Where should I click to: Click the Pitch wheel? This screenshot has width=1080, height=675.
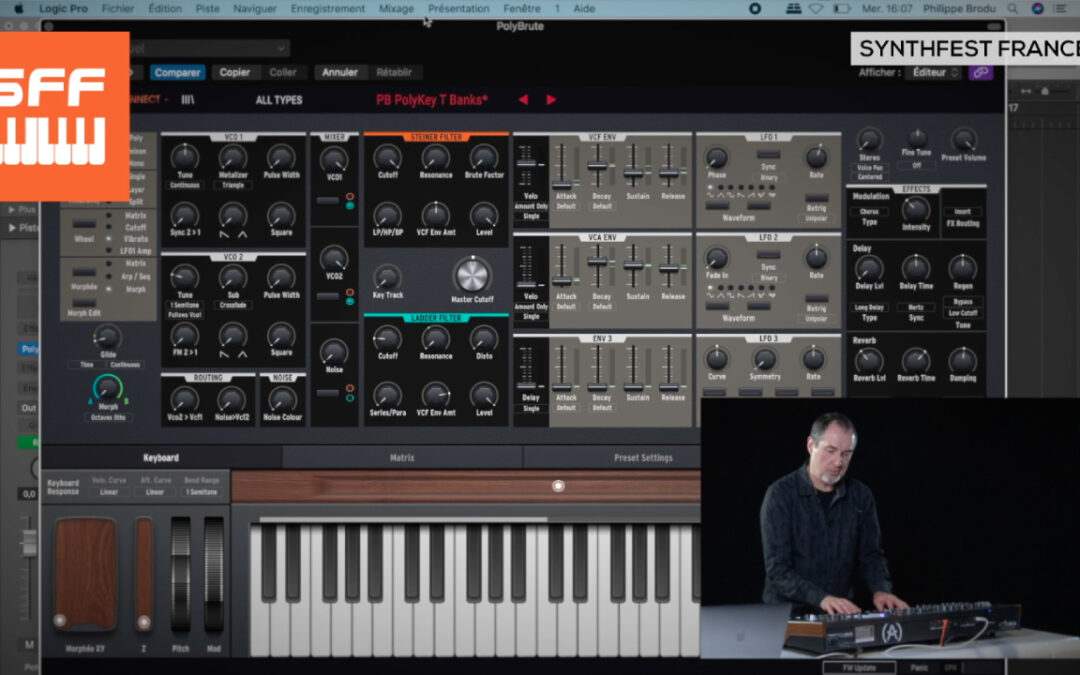(180, 574)
